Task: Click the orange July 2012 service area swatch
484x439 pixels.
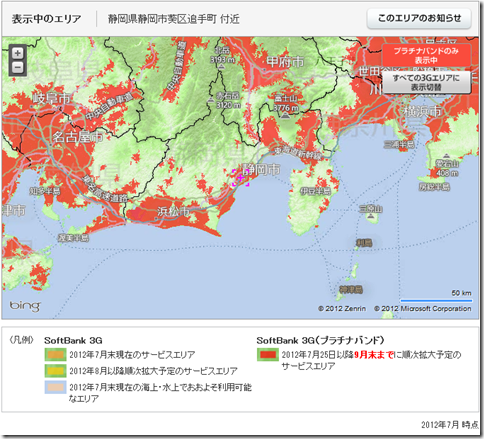Action: click(x=56, y=354)
